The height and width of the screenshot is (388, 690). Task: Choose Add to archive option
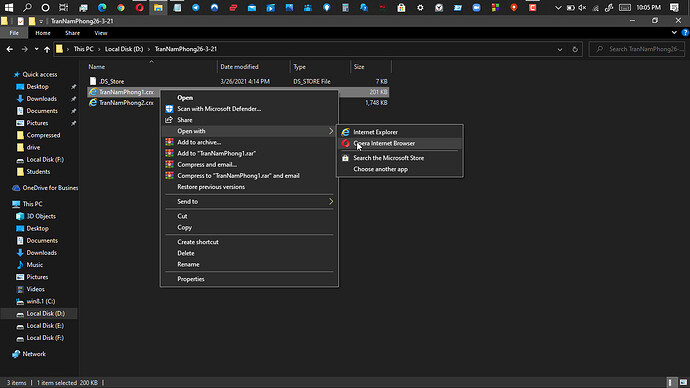click(249, 142)
